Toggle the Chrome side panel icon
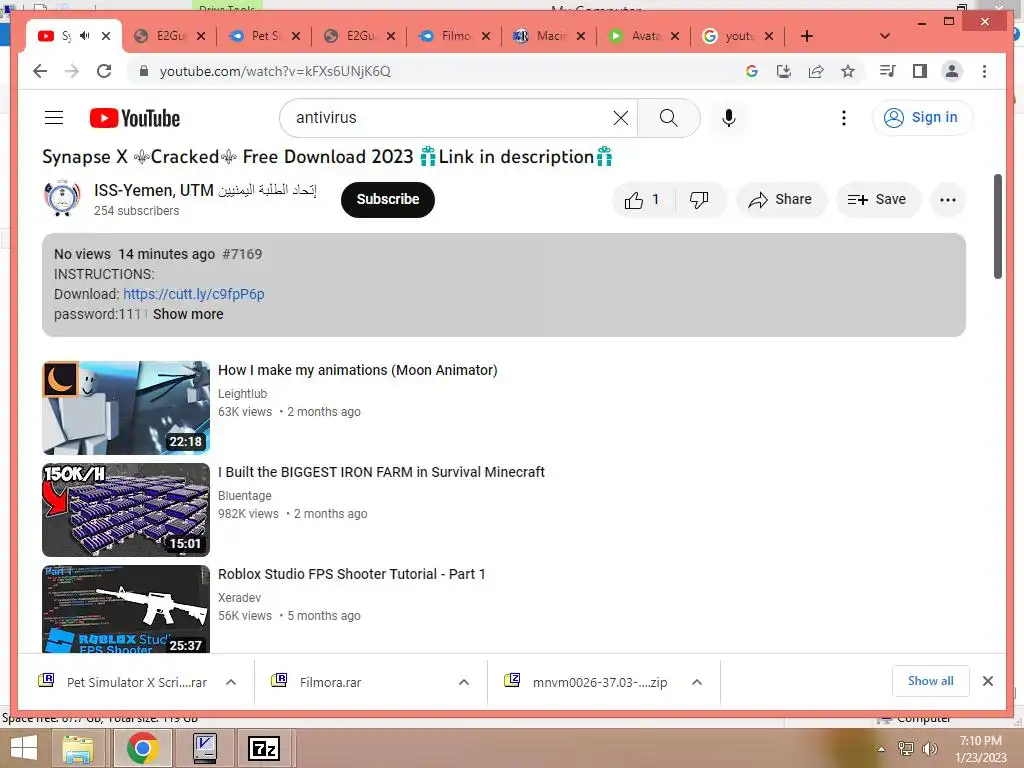The image size is (1024, 768). point(920,71)
